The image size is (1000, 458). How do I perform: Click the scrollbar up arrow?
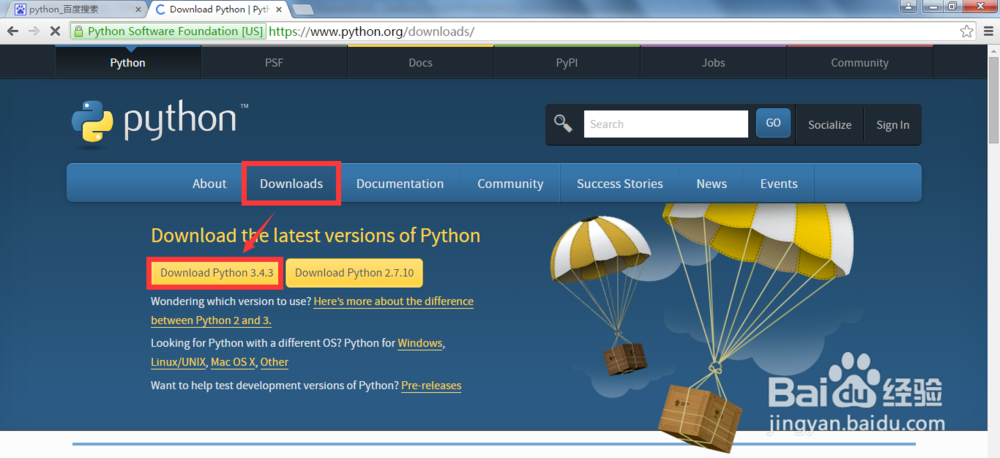point(994,50)
